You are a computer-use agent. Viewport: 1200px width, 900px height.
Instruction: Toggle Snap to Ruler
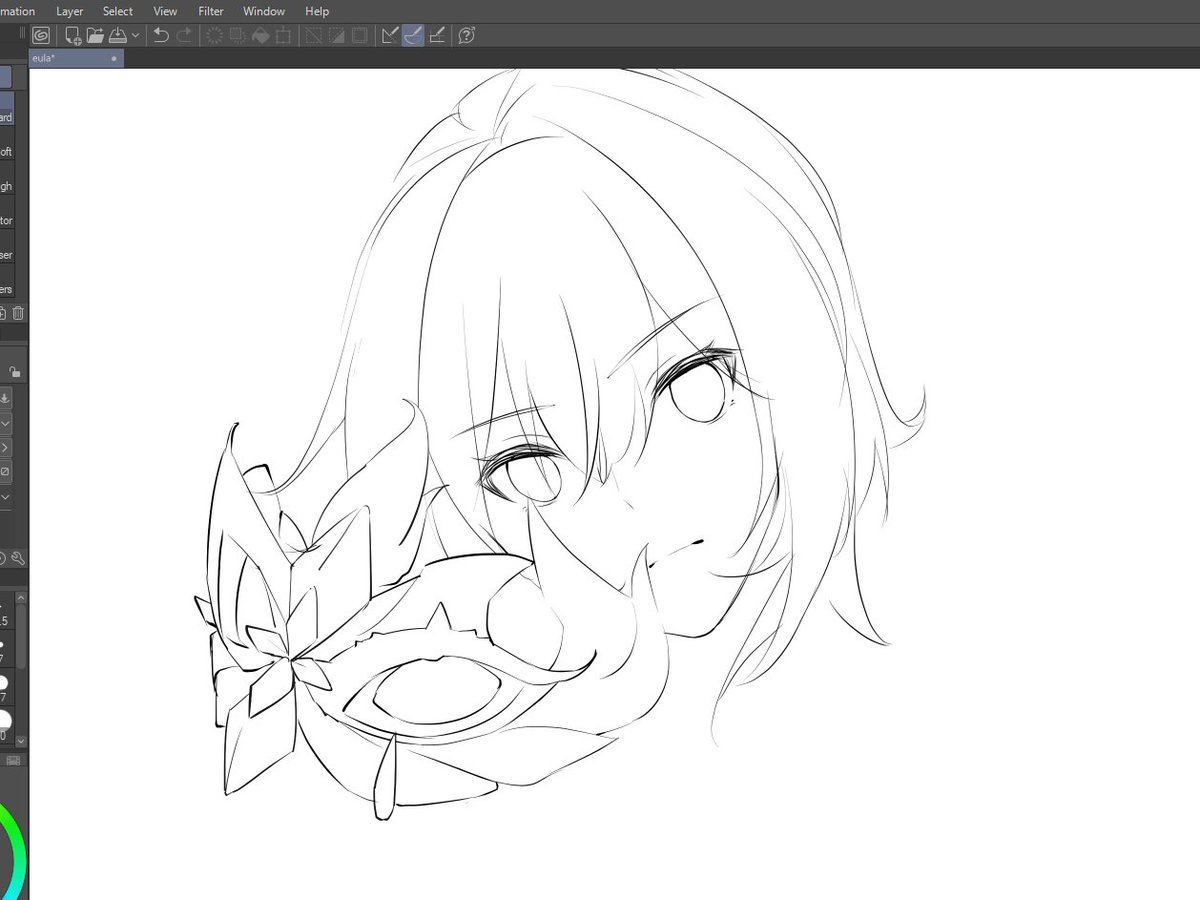pyautogui.click(x=390, y=35)
